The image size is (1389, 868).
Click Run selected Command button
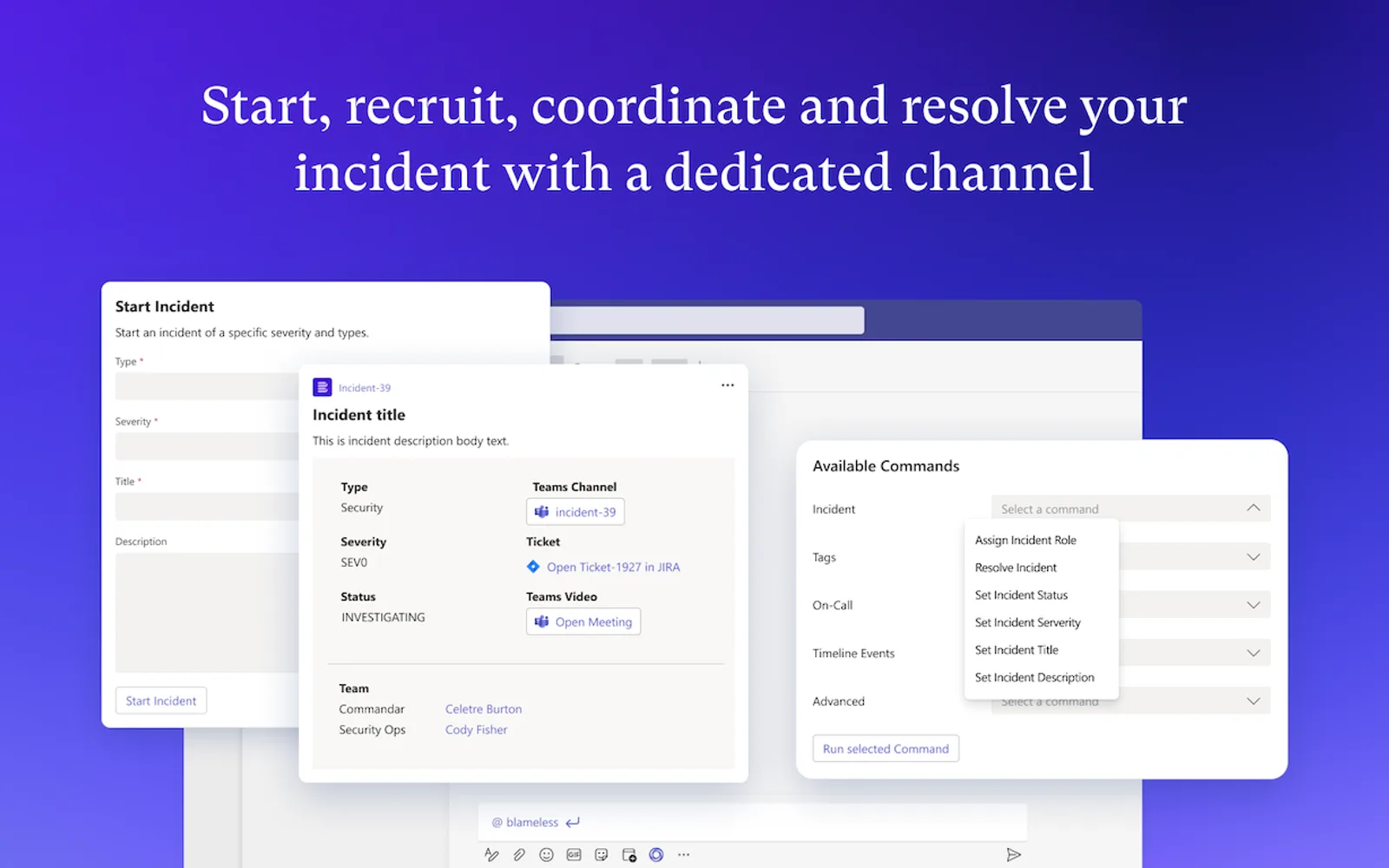pyautogui.click(x=885, y=748)
